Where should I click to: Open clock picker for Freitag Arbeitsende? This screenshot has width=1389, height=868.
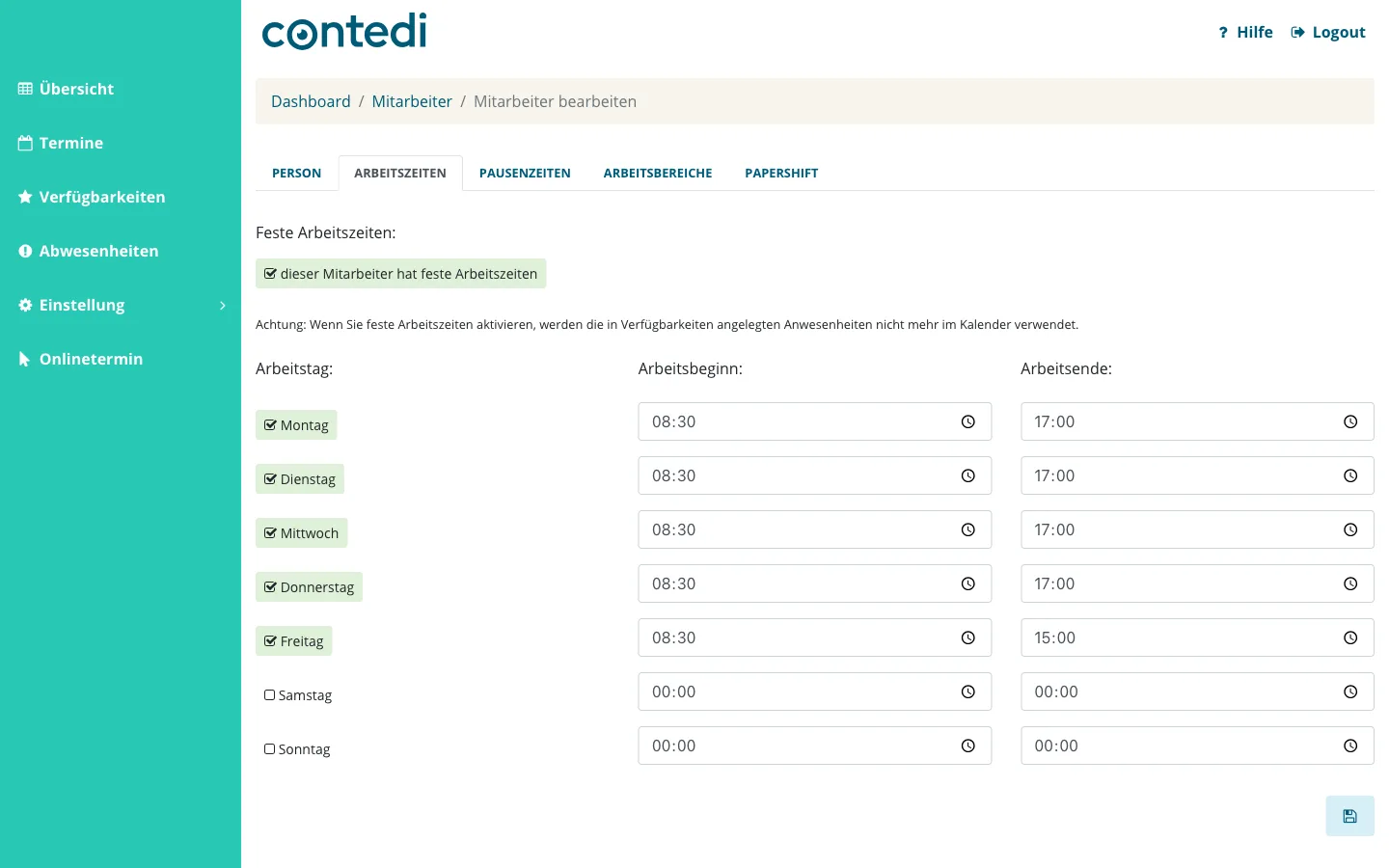pyautogui.click(x=1350, y=637)
